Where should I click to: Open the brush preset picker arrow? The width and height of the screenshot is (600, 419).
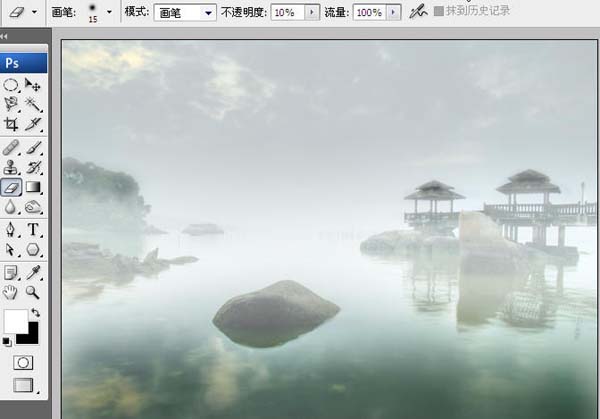[109, 12]
